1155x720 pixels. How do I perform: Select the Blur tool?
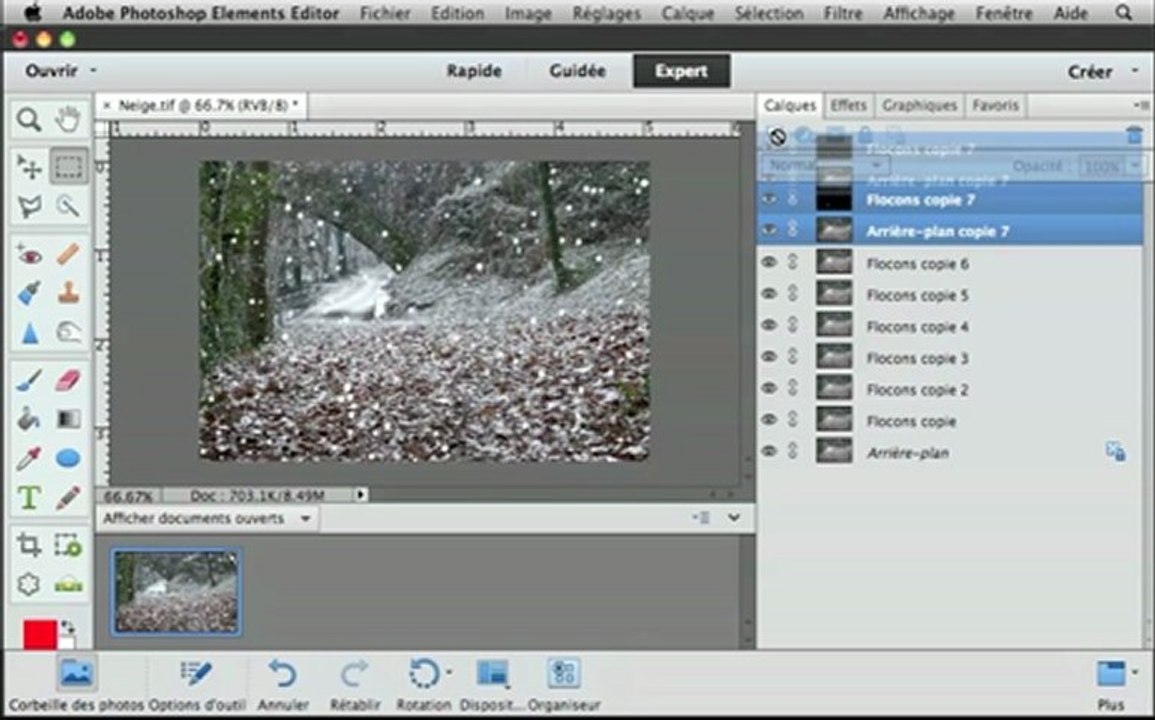[29, 333]
